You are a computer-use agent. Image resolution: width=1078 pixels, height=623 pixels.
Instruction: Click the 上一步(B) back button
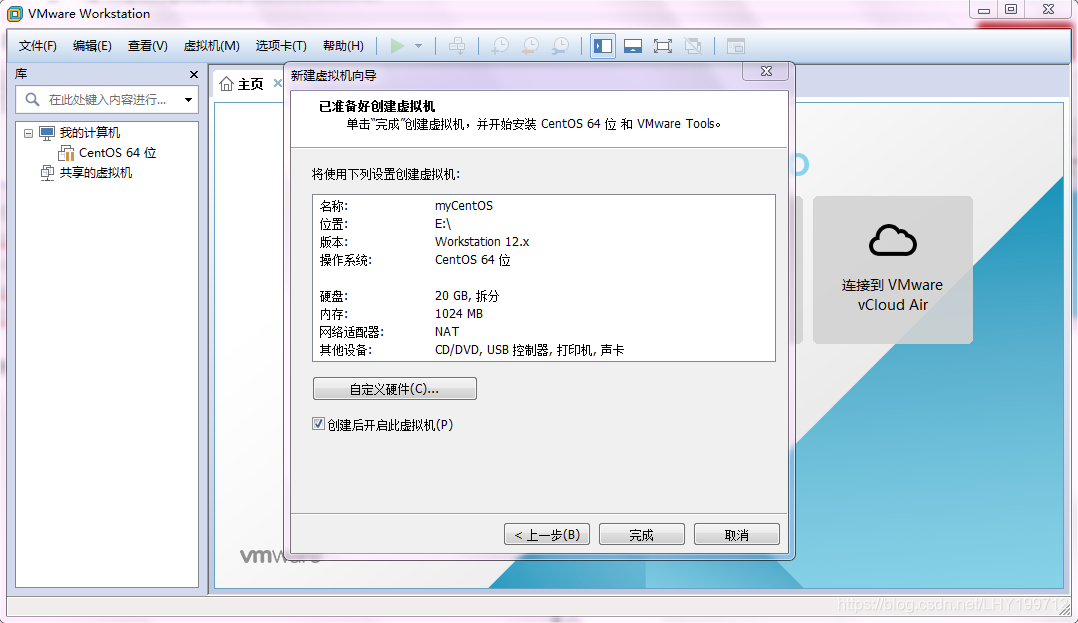547,534
